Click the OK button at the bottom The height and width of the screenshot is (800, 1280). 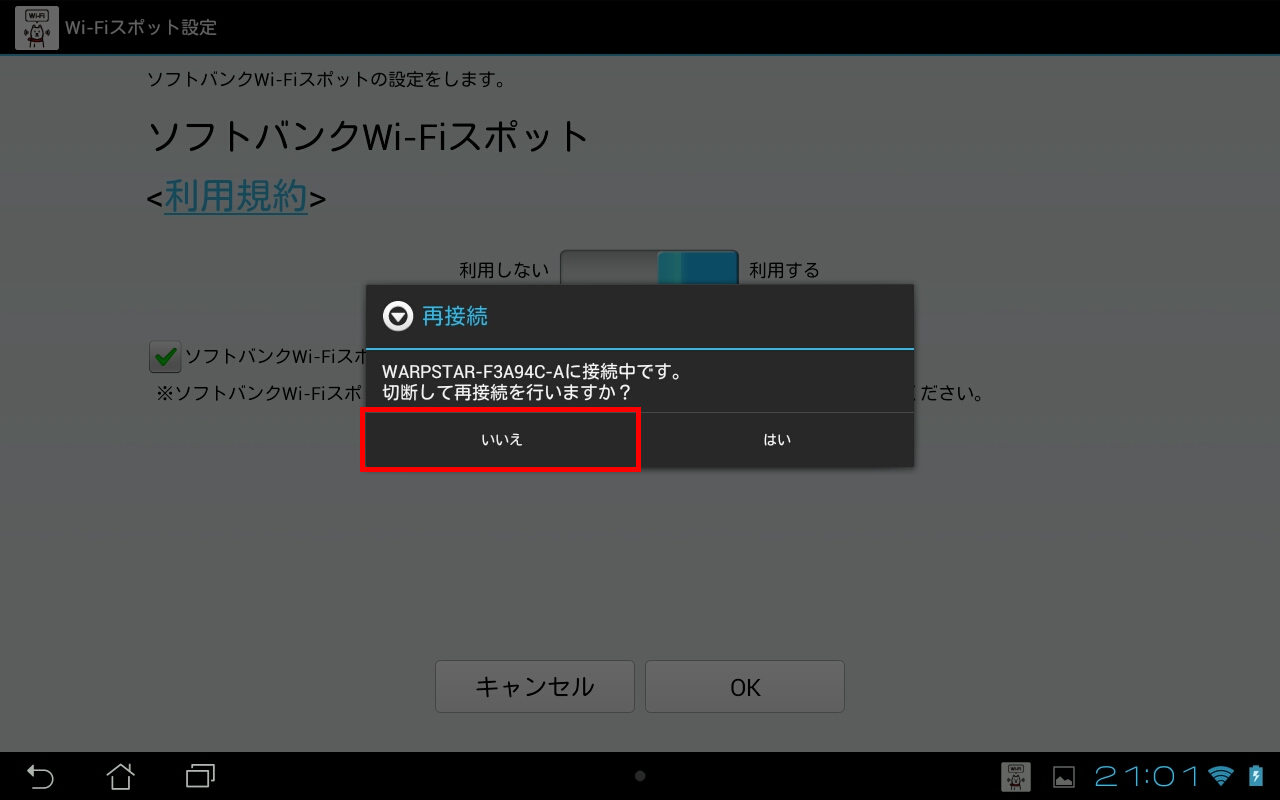click(745, 687)
